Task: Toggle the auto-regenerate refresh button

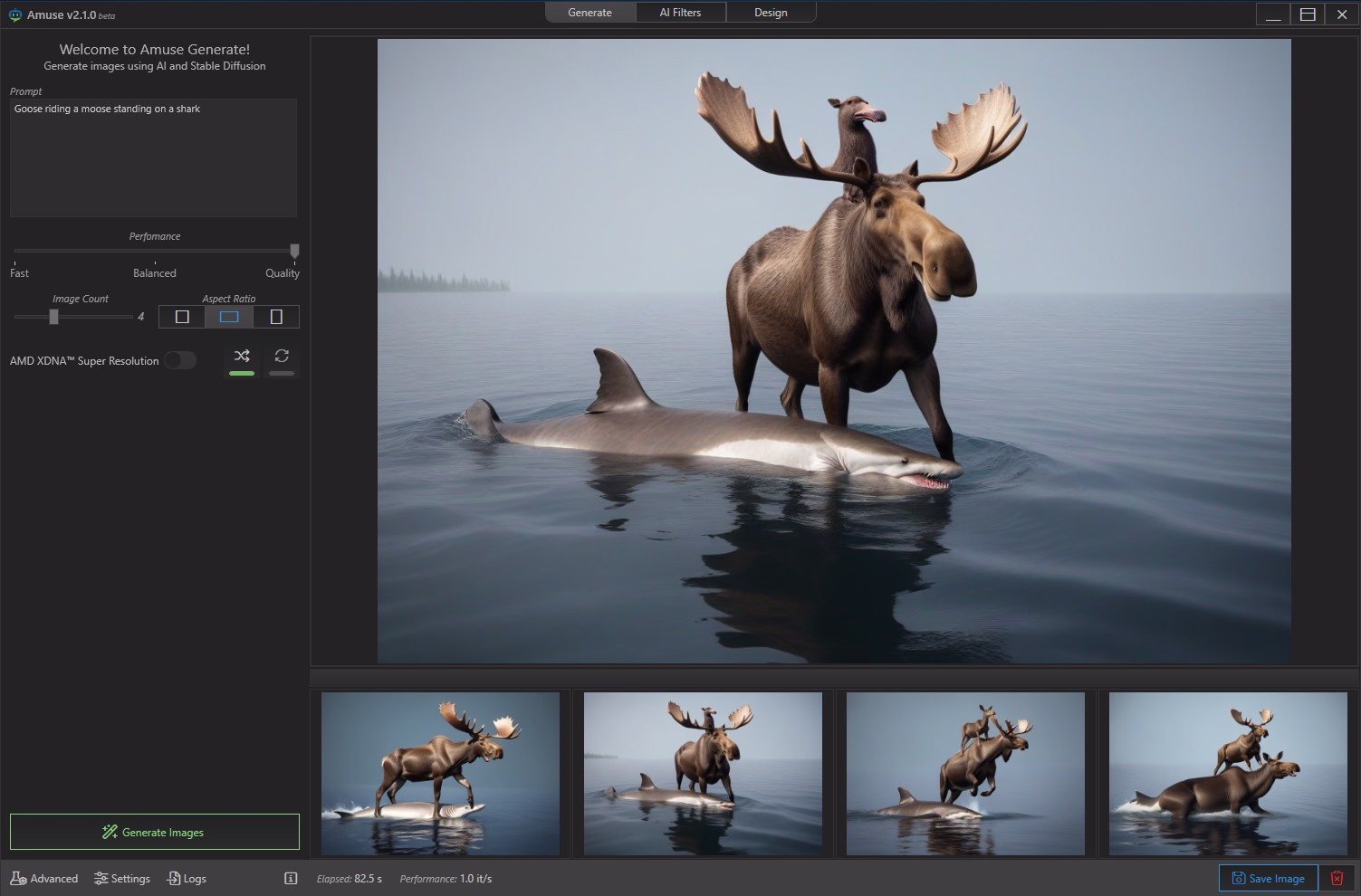Action: 282,357
